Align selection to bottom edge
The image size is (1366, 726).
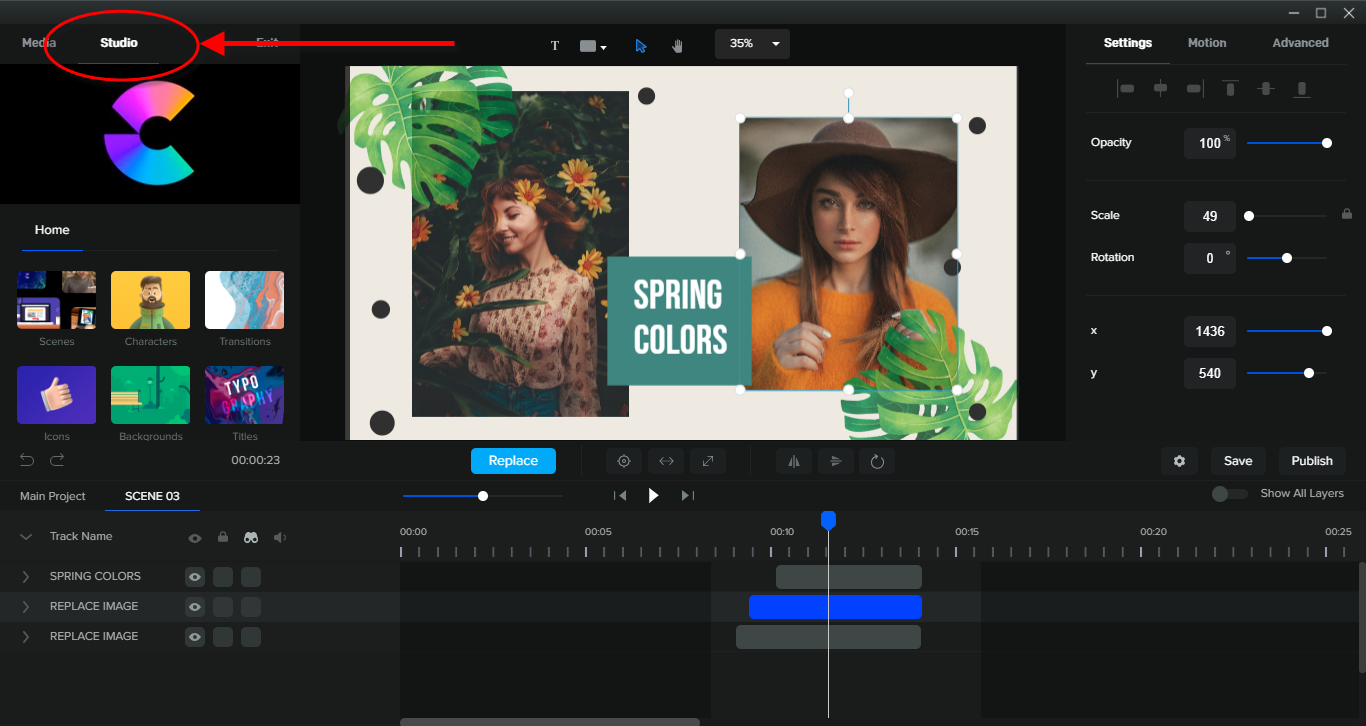[1301, 89]
